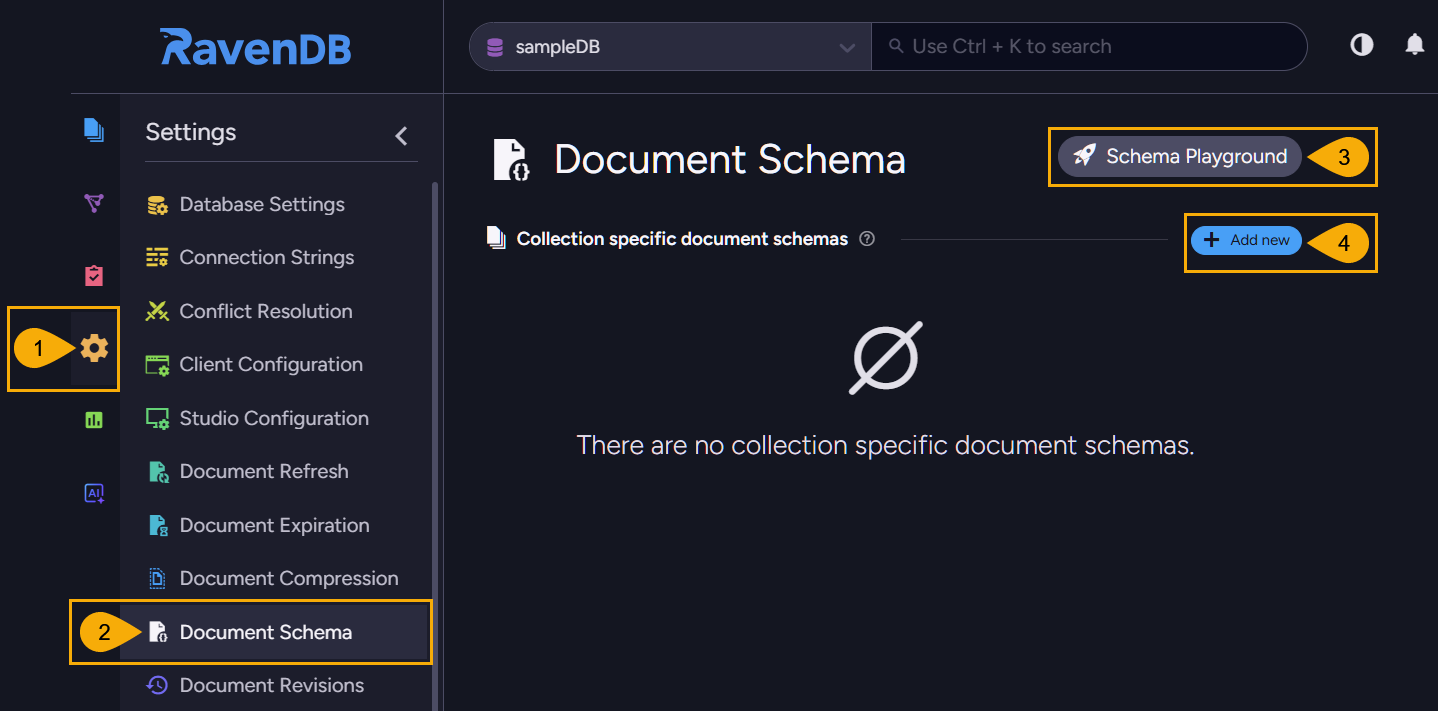Click the notifications bell icon
Viewport: 1438px width, 711px height.
[x=1414, y=45]
